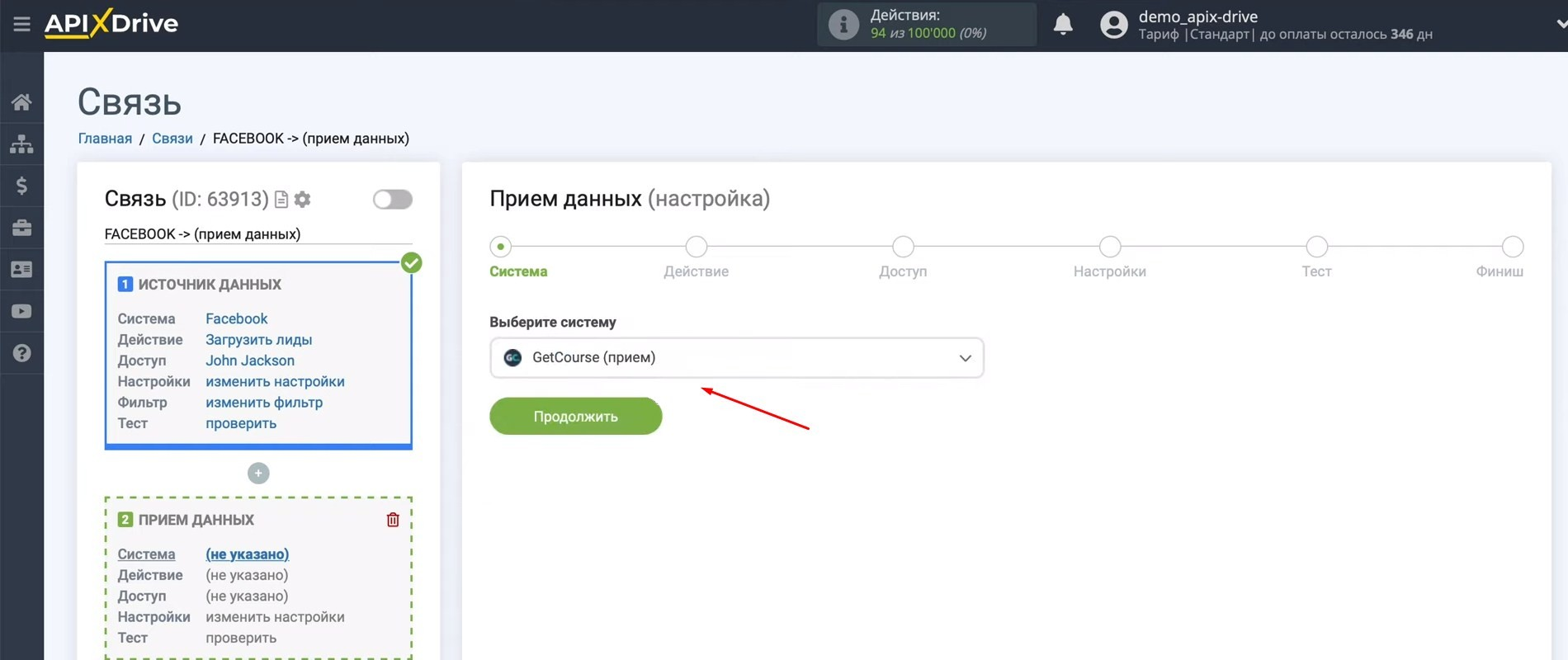Click the Тест step label
The width and height of the screenshot is (1568, 660).
[1317, 271]
